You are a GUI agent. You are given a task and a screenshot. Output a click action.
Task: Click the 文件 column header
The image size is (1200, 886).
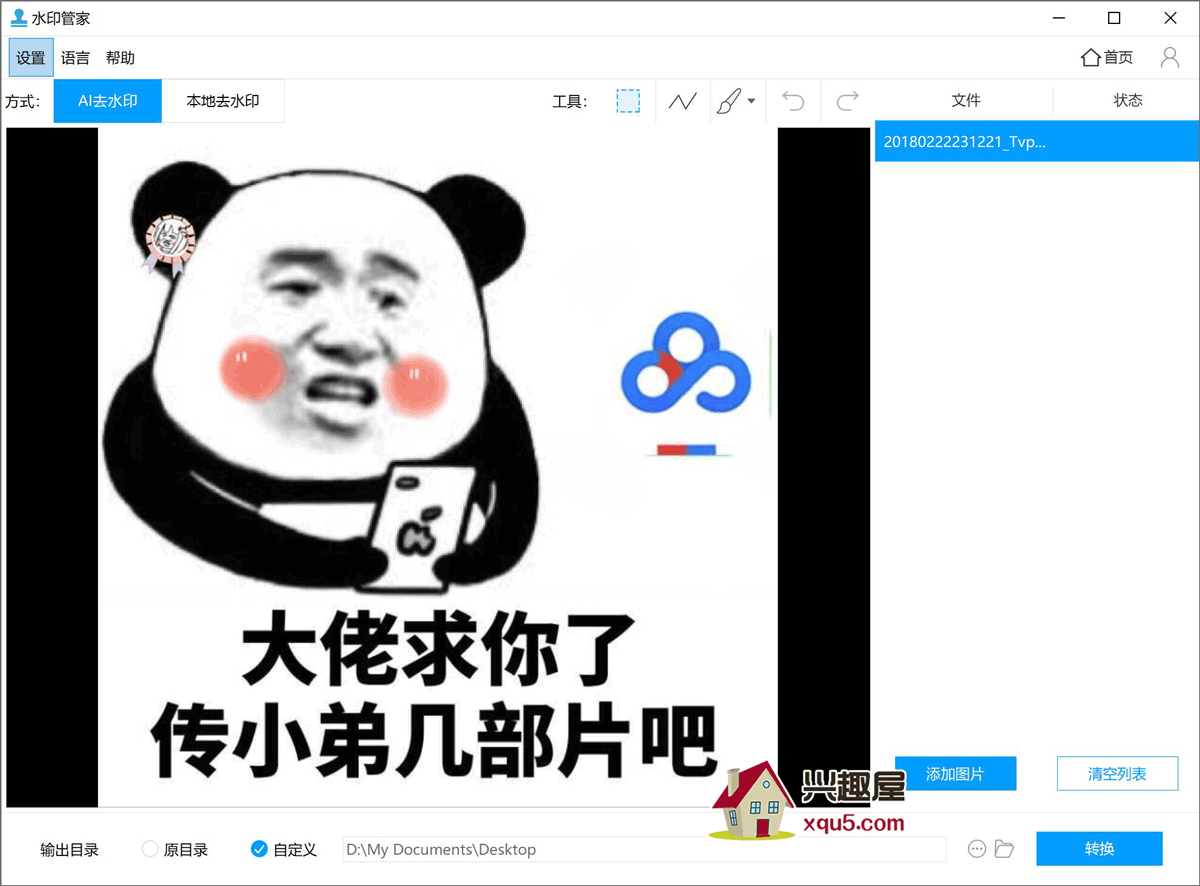pos(966,101)
